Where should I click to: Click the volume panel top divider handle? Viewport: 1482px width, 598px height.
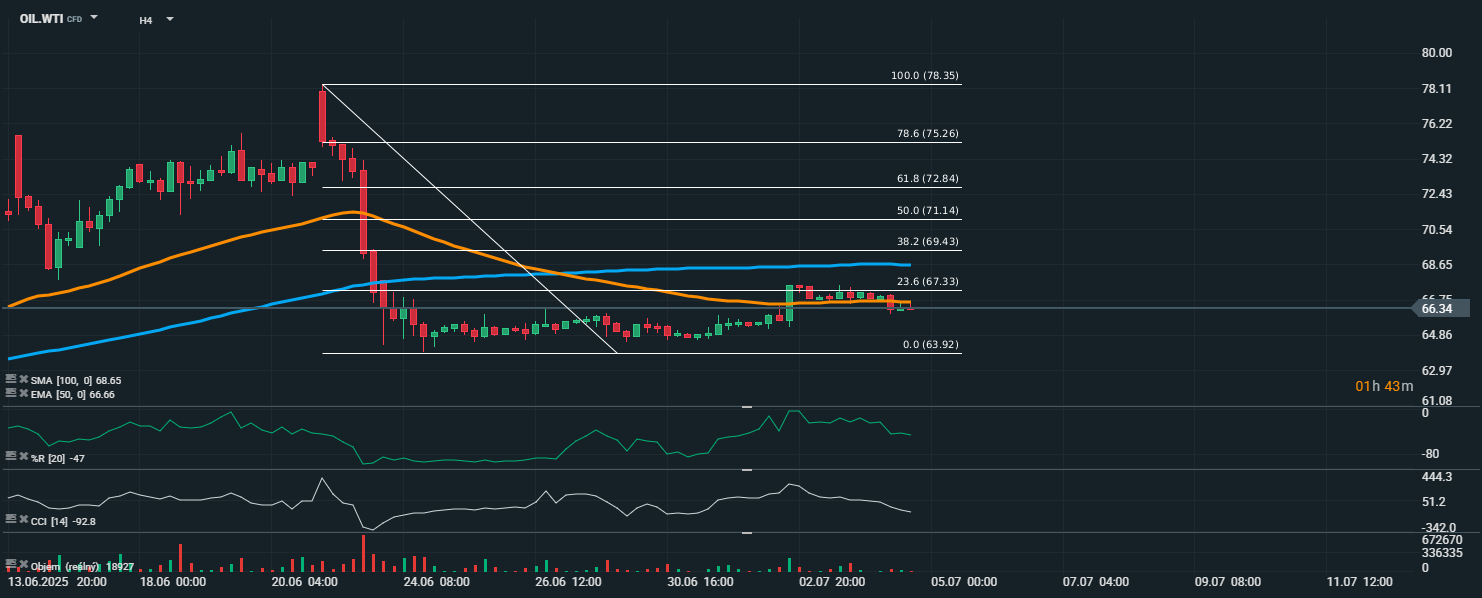tap(746, 533)
